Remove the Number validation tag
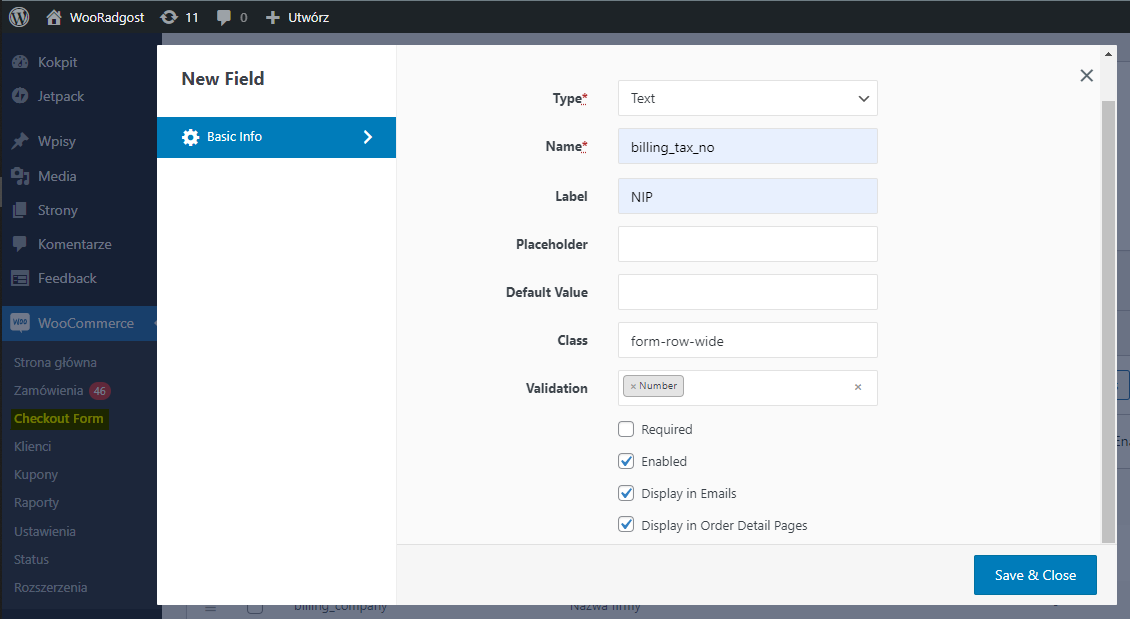 click(633, 386)
